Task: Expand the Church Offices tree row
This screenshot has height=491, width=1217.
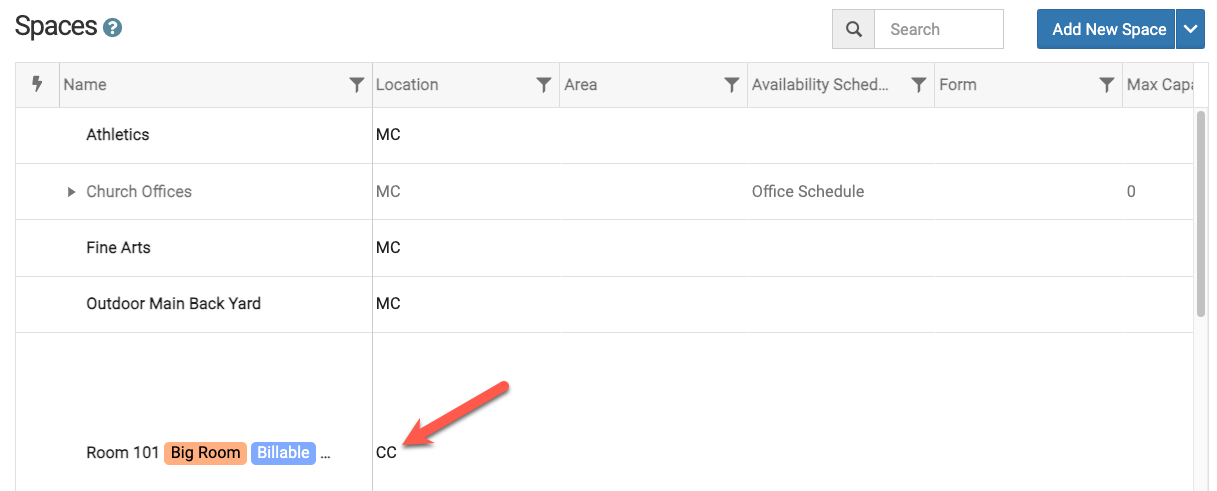Action: (71, 191)
